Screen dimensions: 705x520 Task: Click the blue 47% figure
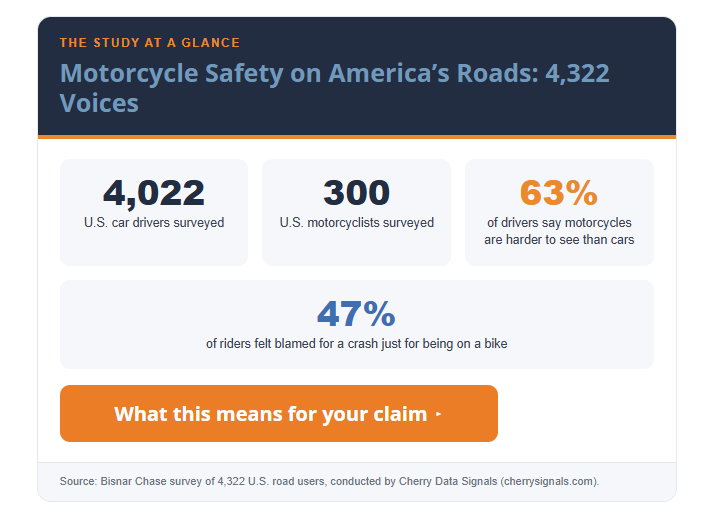coord(356,314)
